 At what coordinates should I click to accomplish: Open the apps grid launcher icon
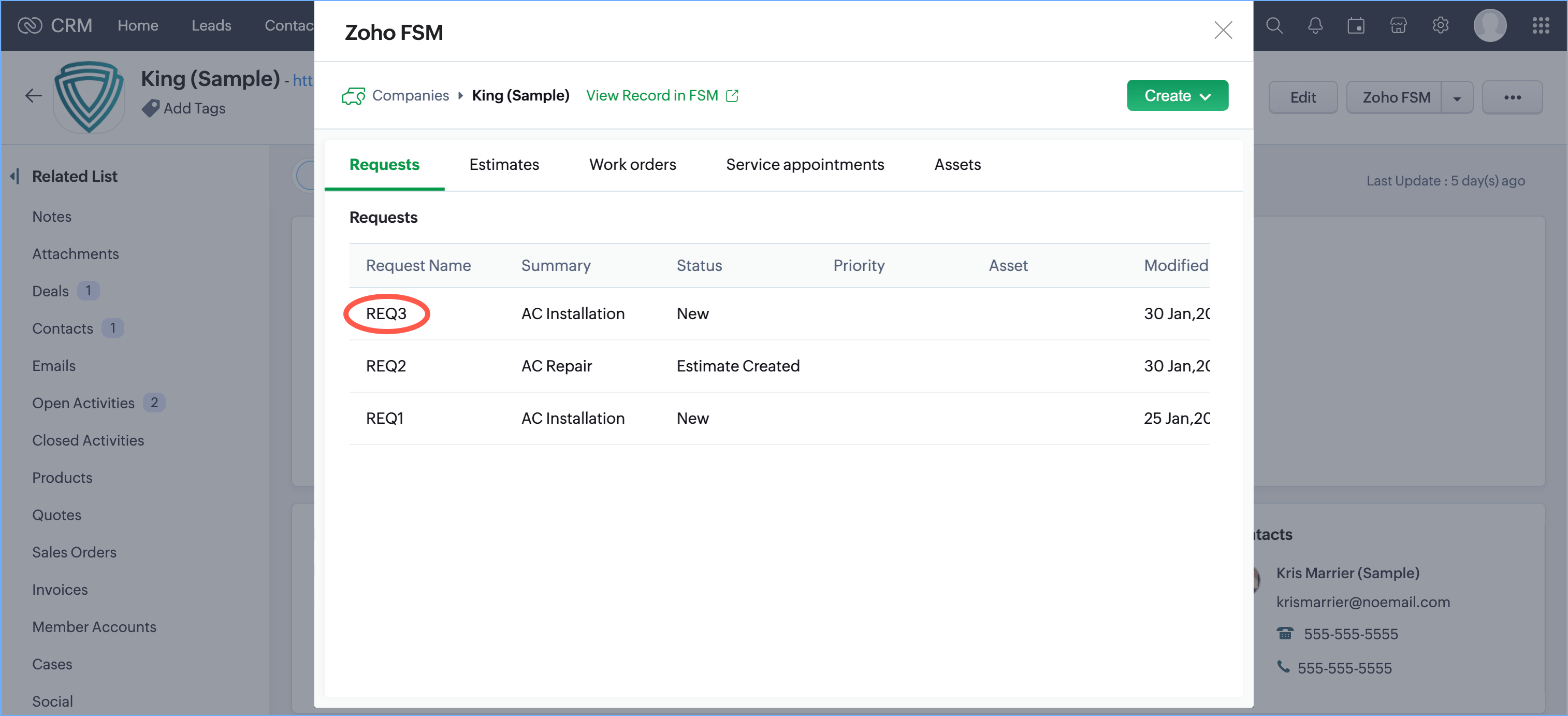(x=1541, y=25)
